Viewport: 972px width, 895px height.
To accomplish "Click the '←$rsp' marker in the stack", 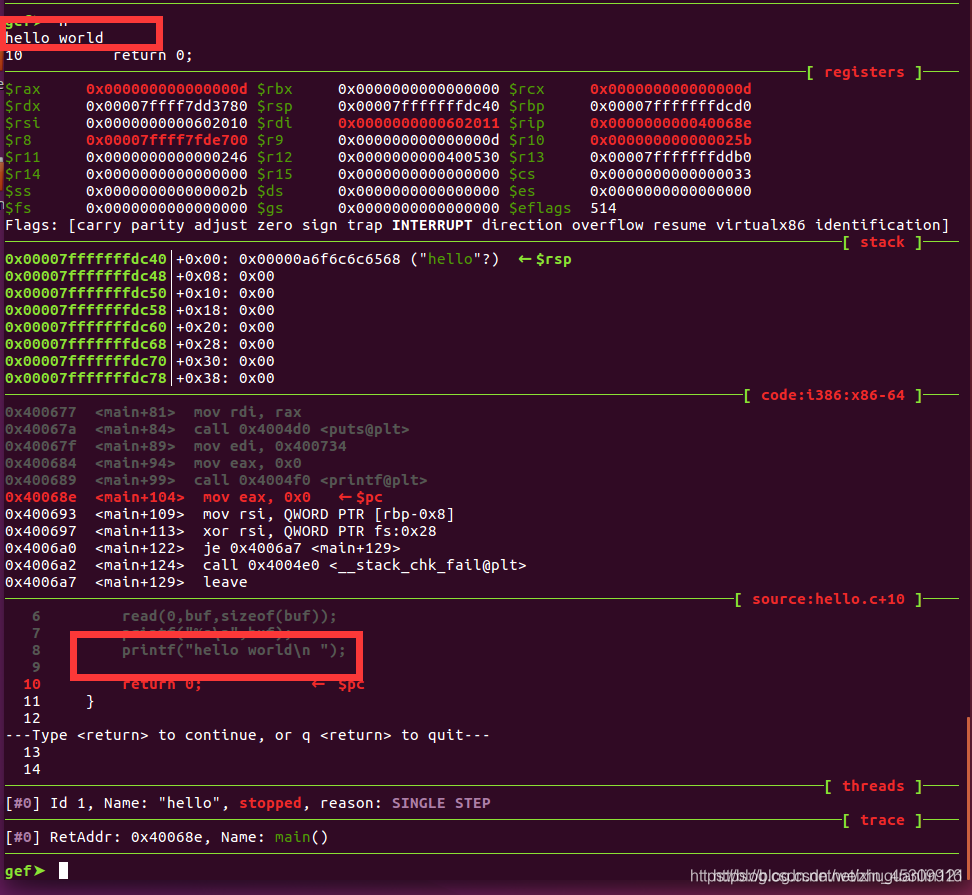I will 545,259.
